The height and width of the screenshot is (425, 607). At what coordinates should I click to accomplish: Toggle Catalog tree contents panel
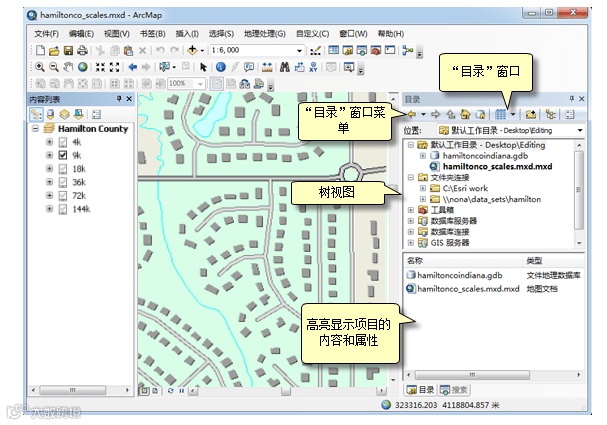point(550,114)
